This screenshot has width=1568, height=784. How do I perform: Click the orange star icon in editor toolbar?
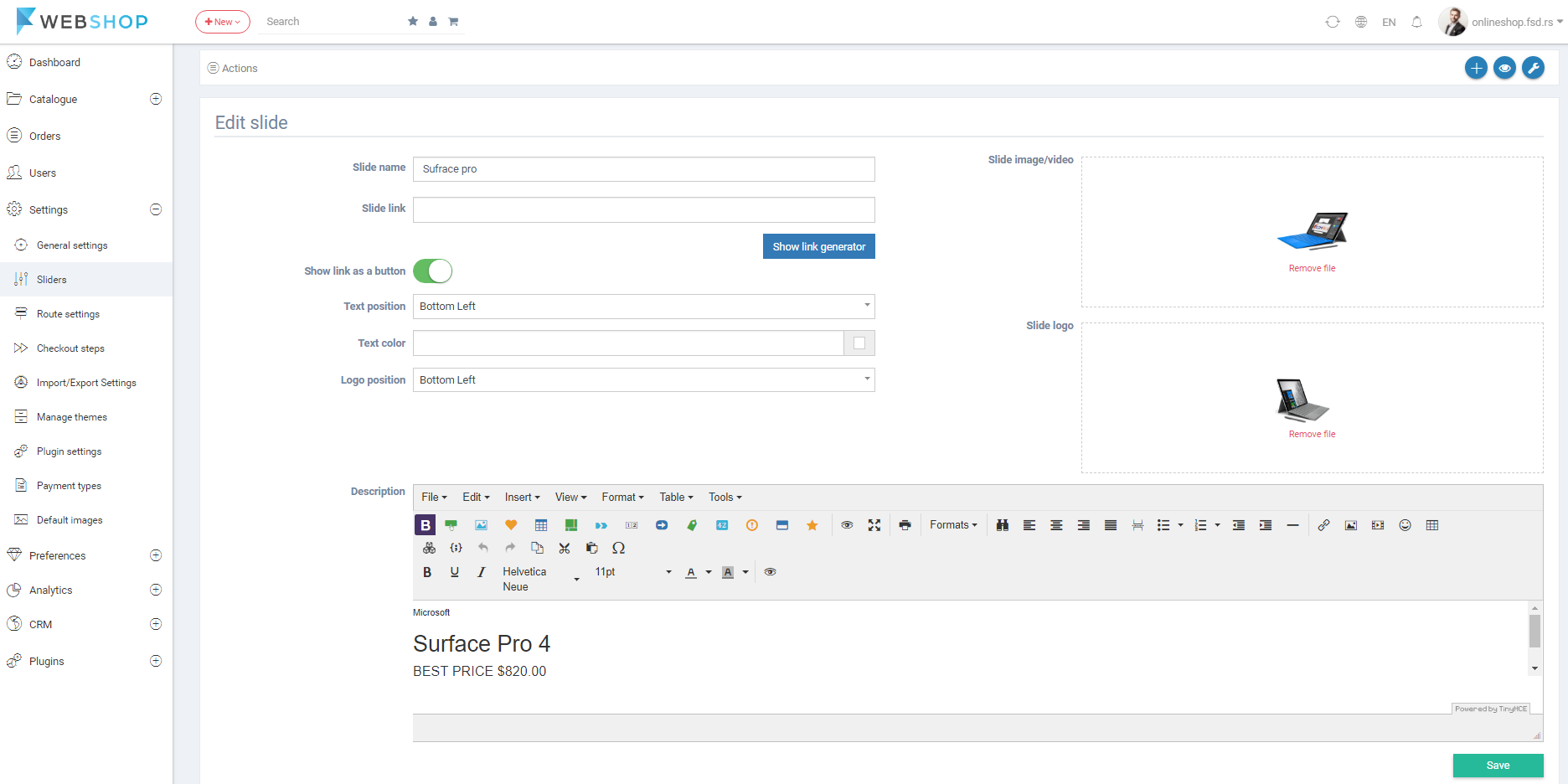tap(812, 525)
